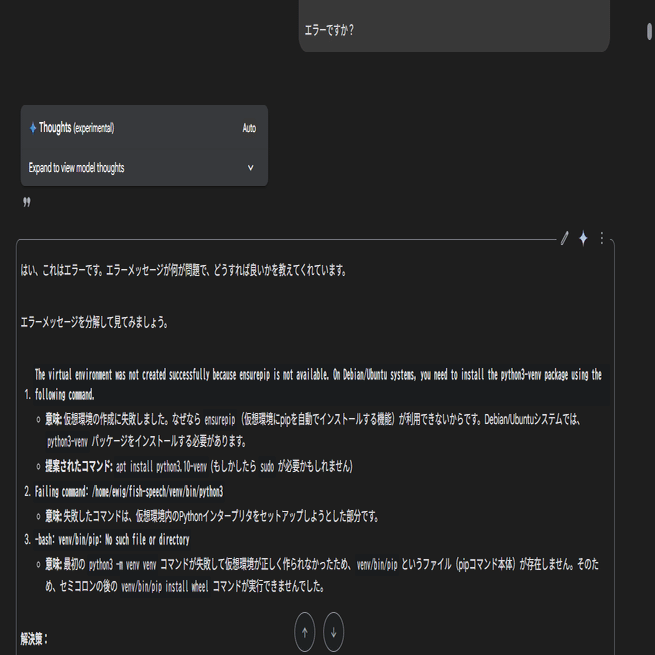Click the blue sparkle Thoughts icon
This screenshot has width=655, height=655.
tap(33, 128)
